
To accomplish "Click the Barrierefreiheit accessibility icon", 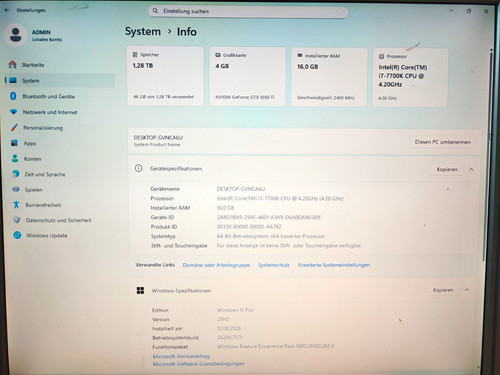I will pyautogui.click(x=16, y=204).
